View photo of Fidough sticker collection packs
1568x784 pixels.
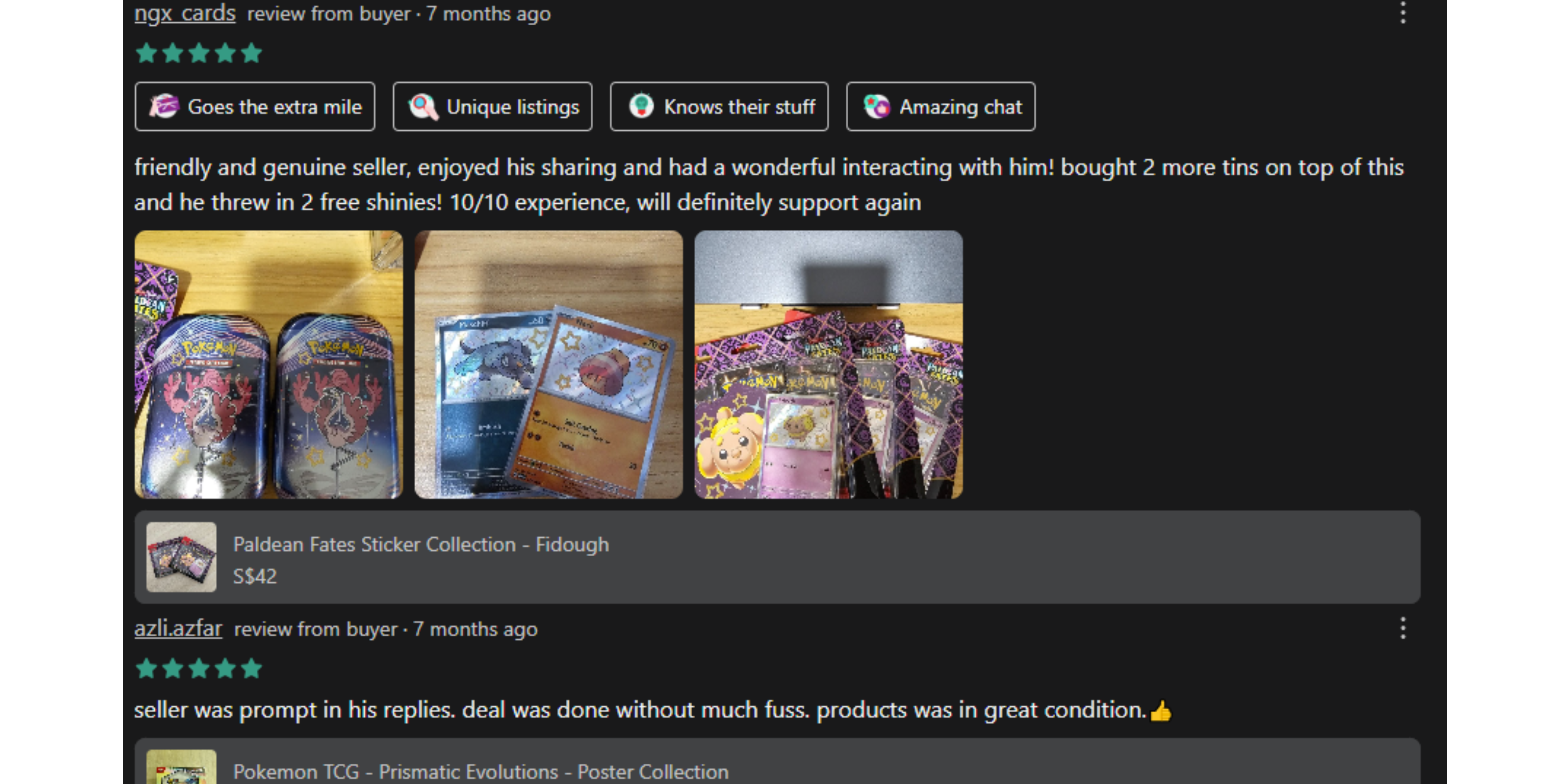coord(828,365)
